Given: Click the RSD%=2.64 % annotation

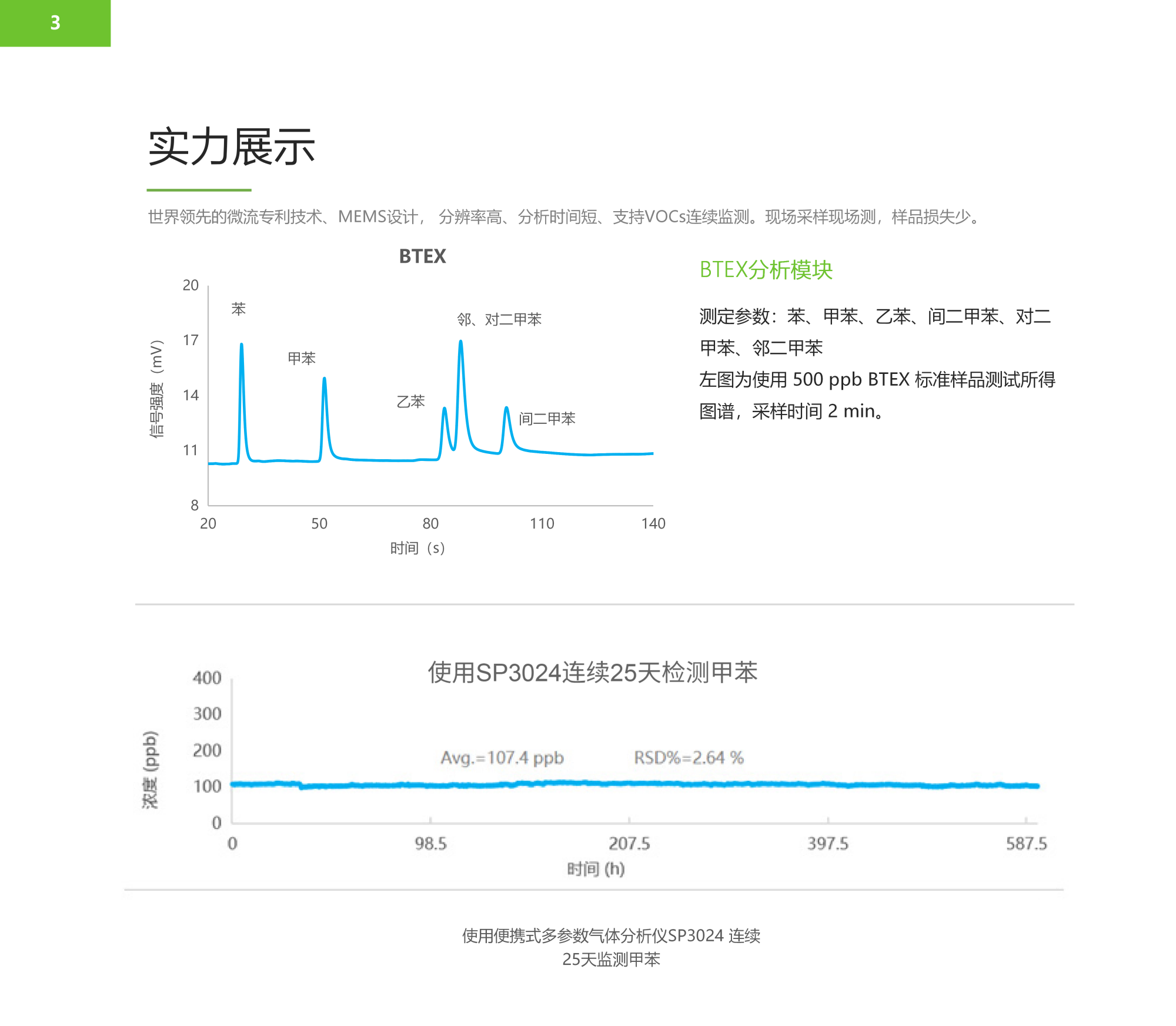Looking at the screenshot, I should point(689,757).
